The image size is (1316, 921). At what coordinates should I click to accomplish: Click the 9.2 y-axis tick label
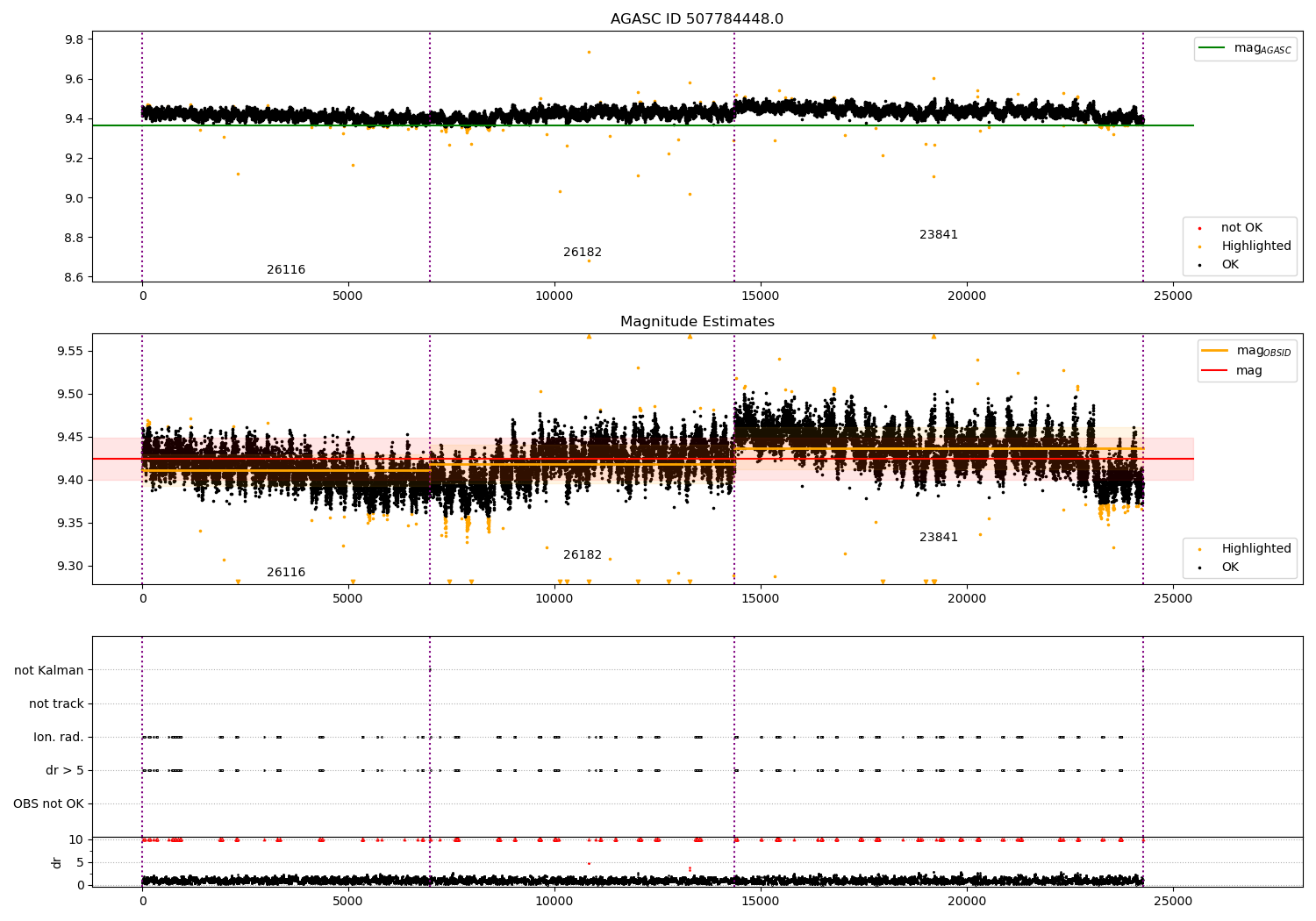pyautogui.click(x=75, y=159)
